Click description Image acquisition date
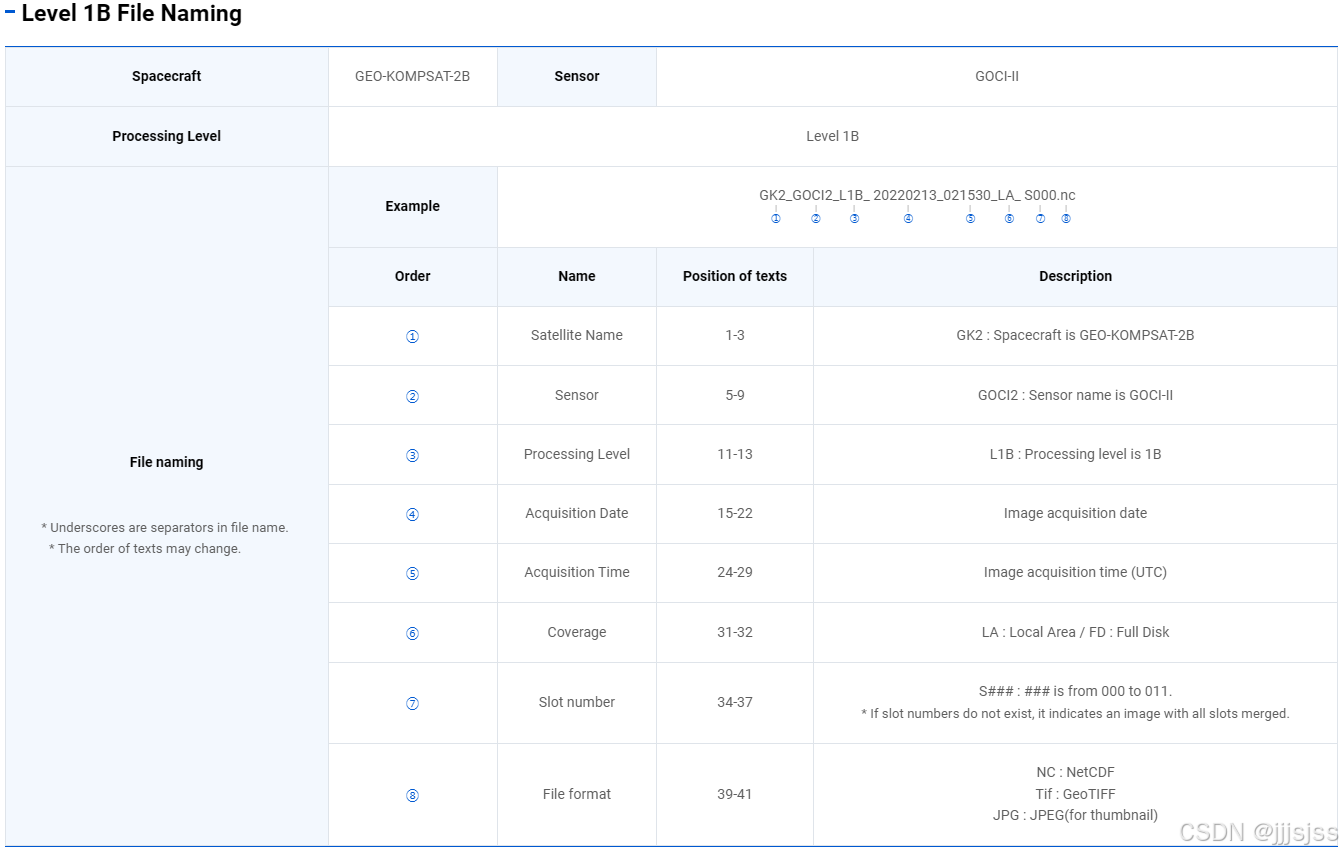 coord(1075,513)
